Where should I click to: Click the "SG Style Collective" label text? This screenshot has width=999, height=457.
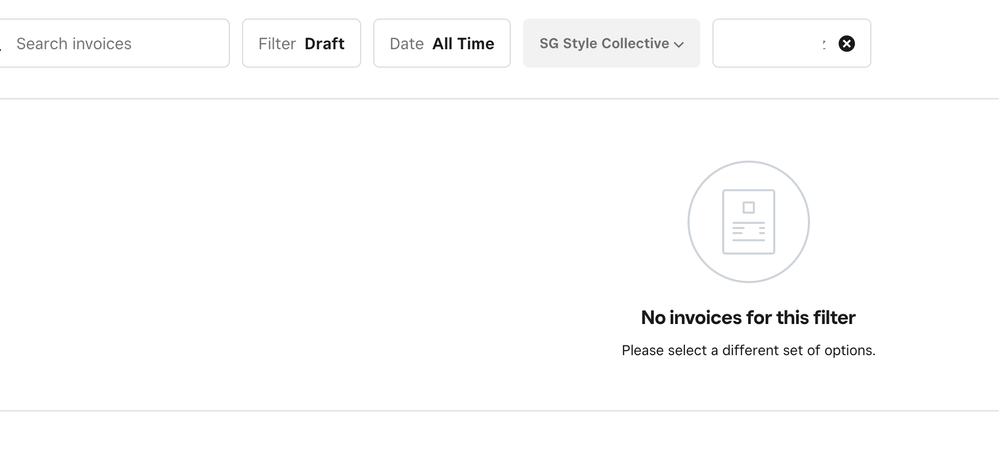(604, 44)
